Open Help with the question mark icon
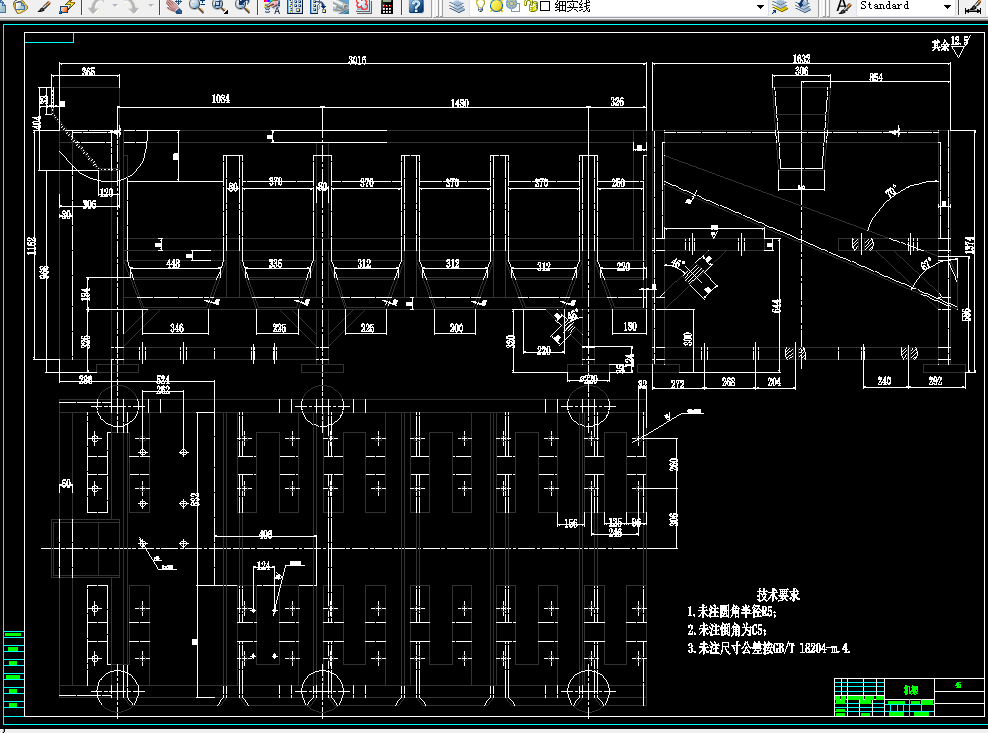This screenshot has height=733, width=988. (415, 6)
